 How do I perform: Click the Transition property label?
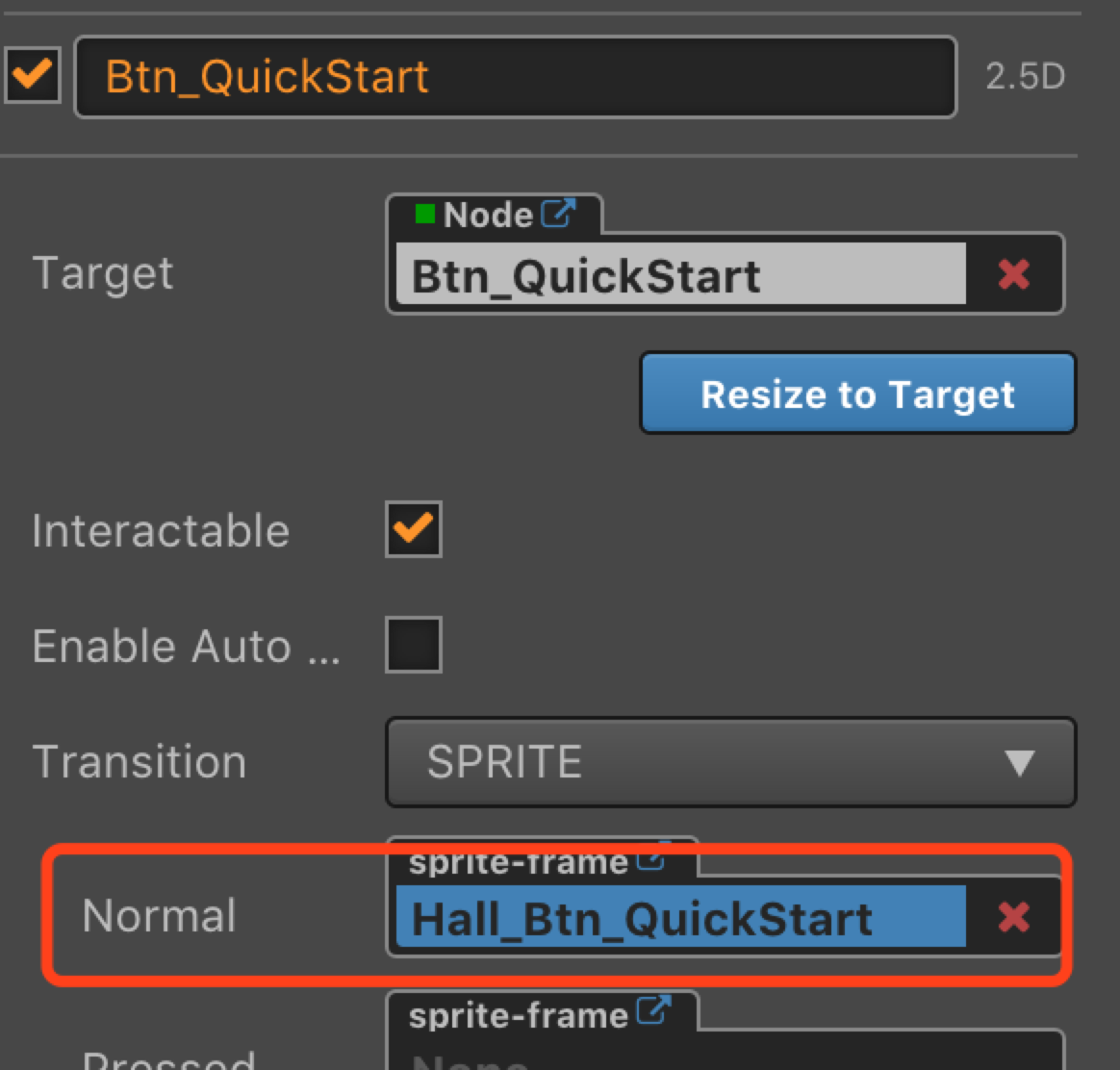click(140, 762)
